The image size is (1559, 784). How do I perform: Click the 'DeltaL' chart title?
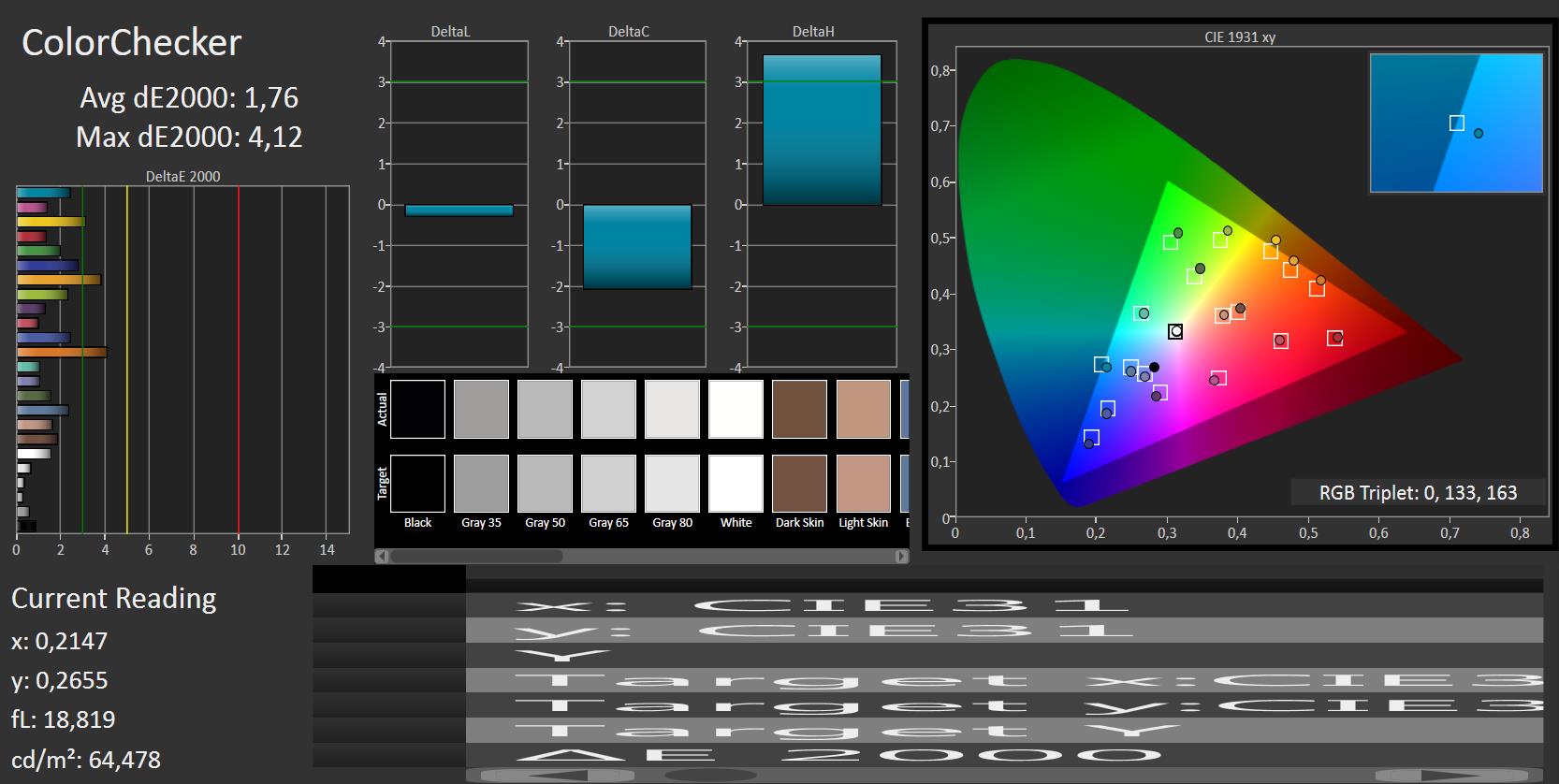(x=450, y=31)
